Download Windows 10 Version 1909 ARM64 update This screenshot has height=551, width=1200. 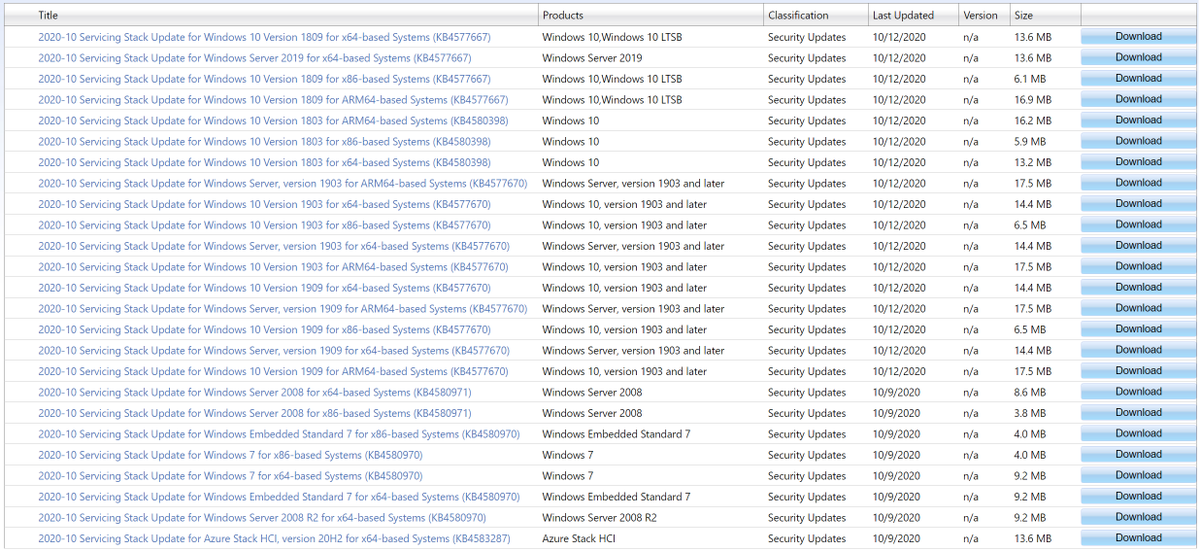1139,372
